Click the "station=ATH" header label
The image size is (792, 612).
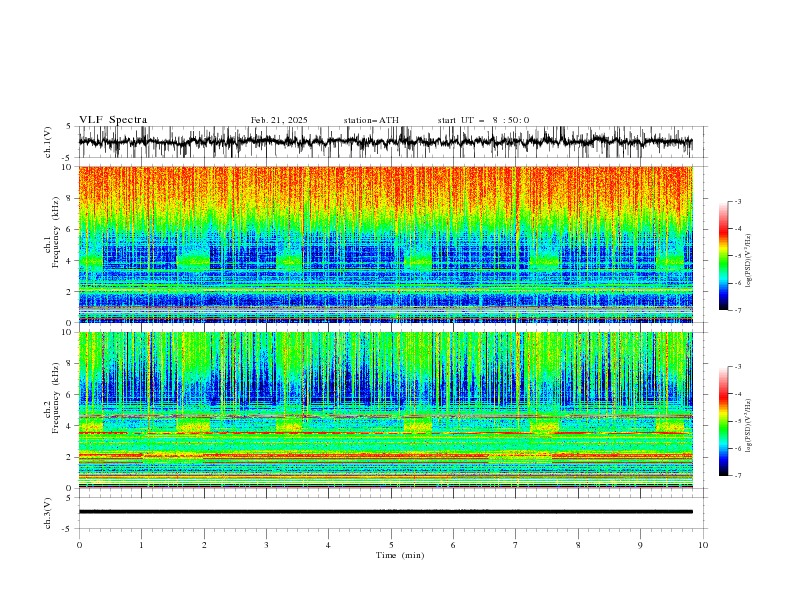[x=371, y=120]
